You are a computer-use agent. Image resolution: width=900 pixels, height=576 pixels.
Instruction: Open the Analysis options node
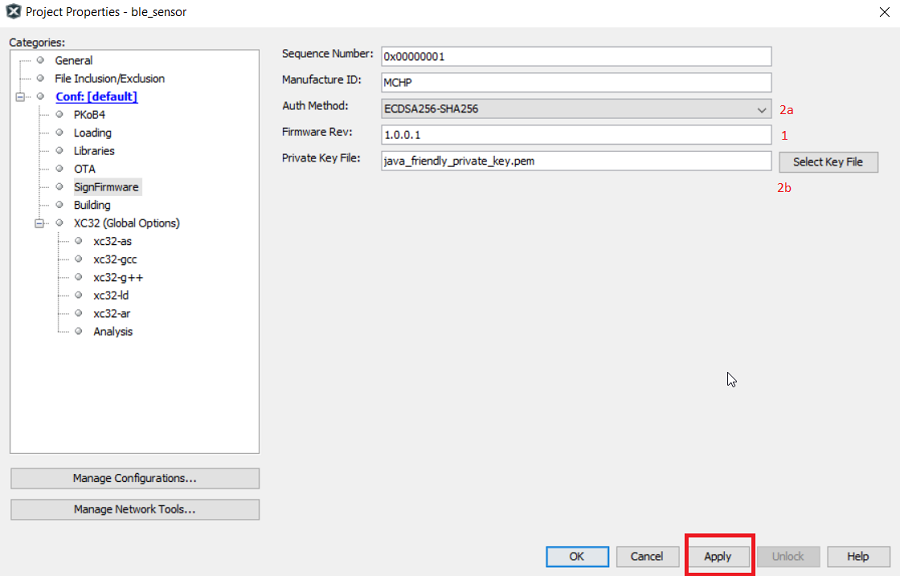point(113,332)
